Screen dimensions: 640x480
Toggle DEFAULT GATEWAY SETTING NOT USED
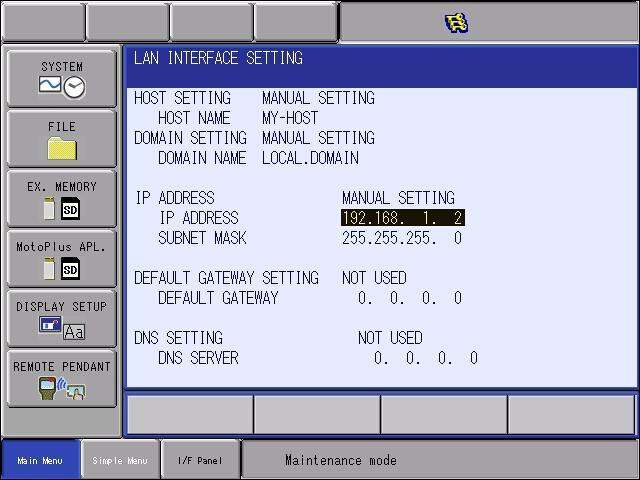(x=374, y=278)
